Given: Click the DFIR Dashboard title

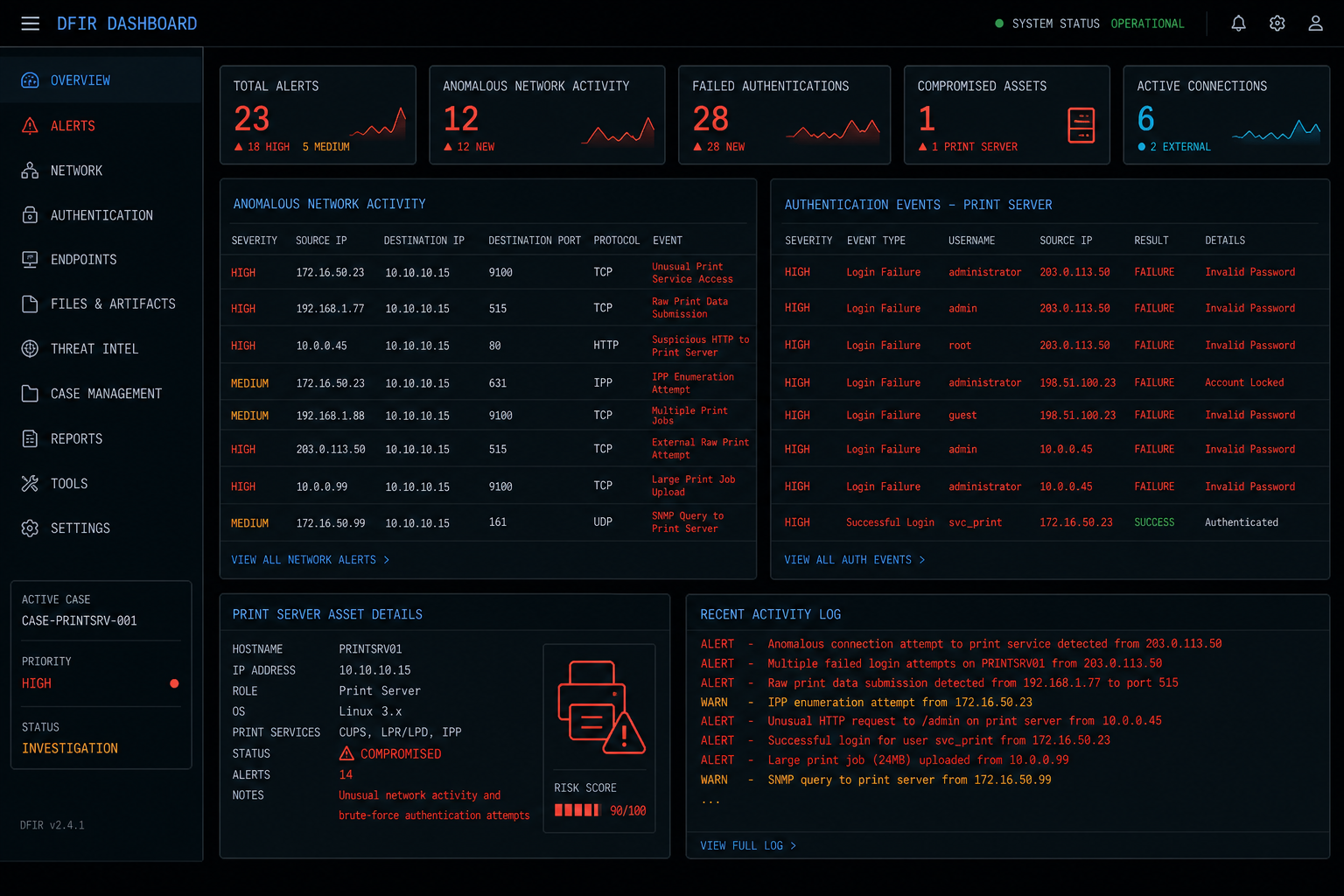Looking at the screenshot, I should pyautogui.click(x=127, y=24).
